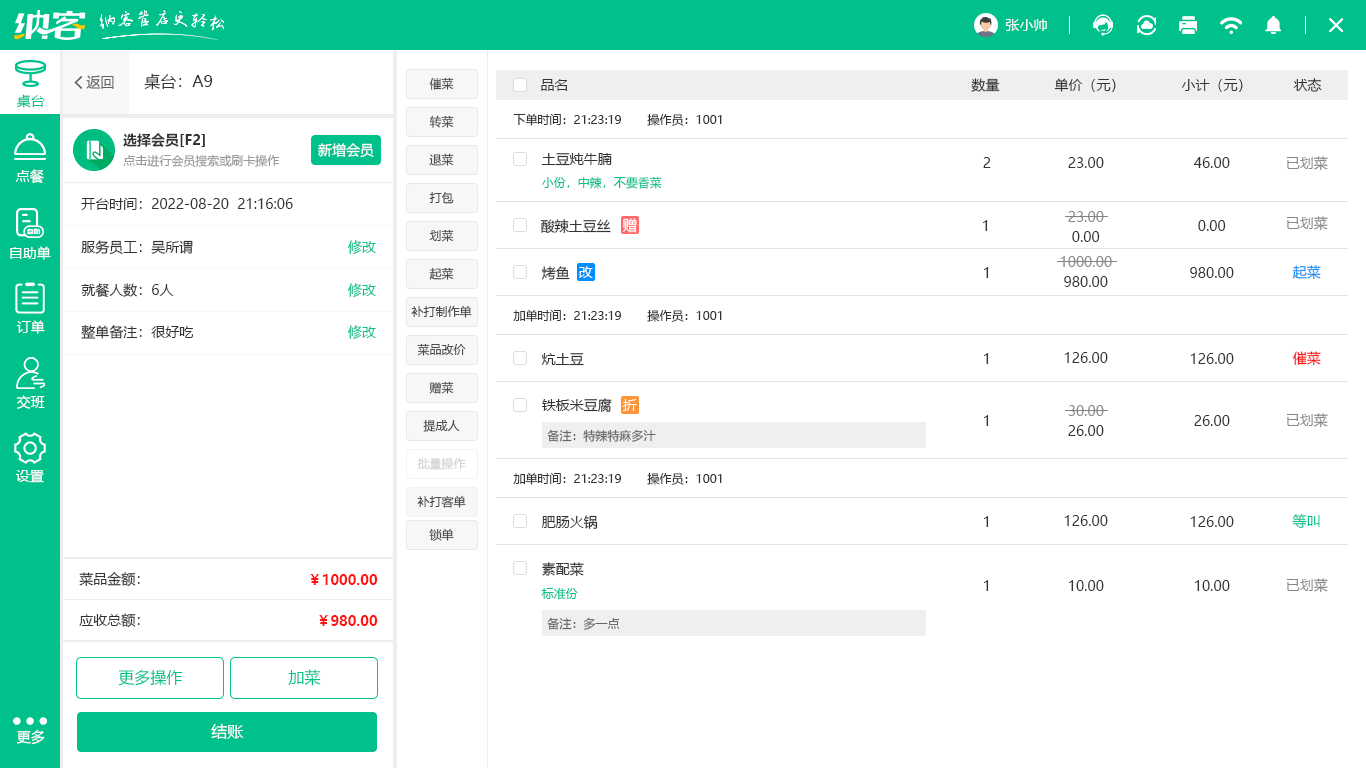Image resolution: width=1366 pixels, height=768 pixels.
Task: Open the notification bell icon
Action: pyautogui.click(x=1273, y=25)
